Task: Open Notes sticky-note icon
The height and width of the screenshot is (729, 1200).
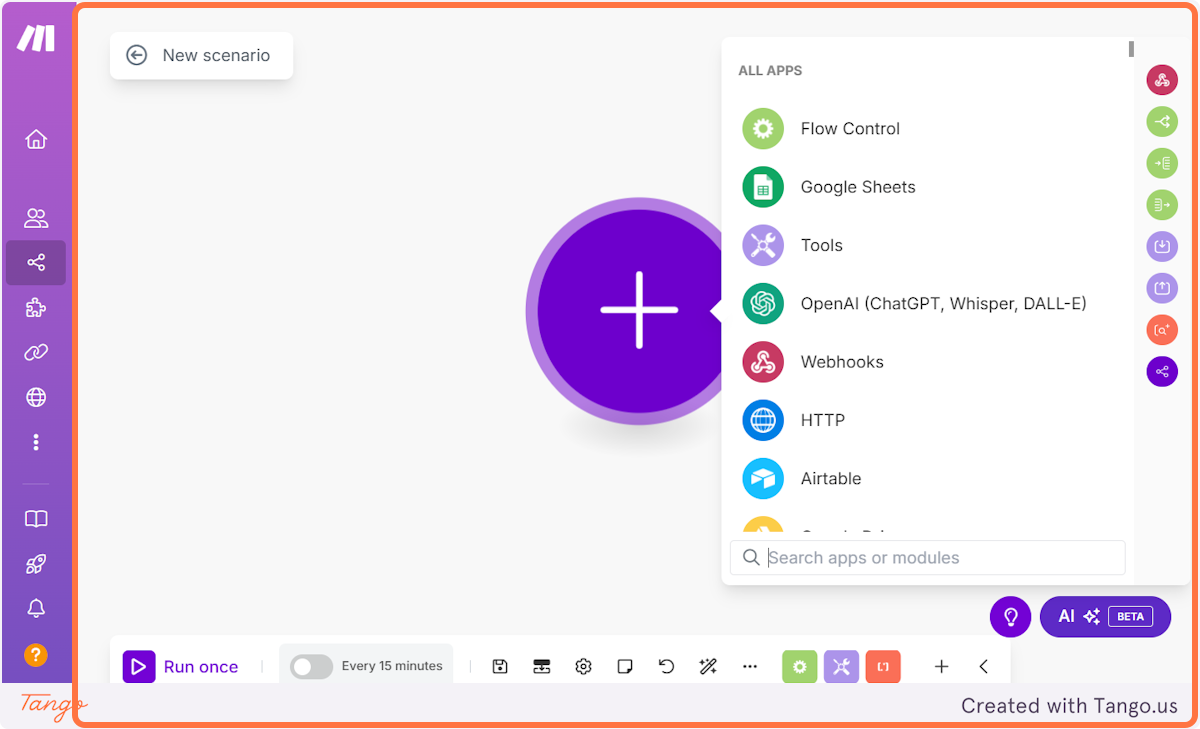Action: pos(625,666)
